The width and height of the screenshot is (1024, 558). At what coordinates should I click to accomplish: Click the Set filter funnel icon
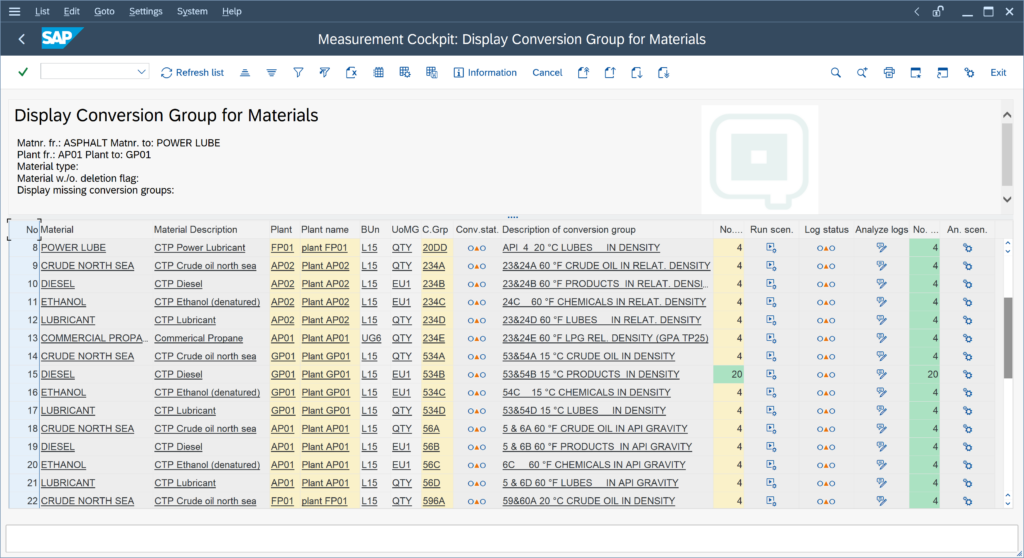pos(298,73)
